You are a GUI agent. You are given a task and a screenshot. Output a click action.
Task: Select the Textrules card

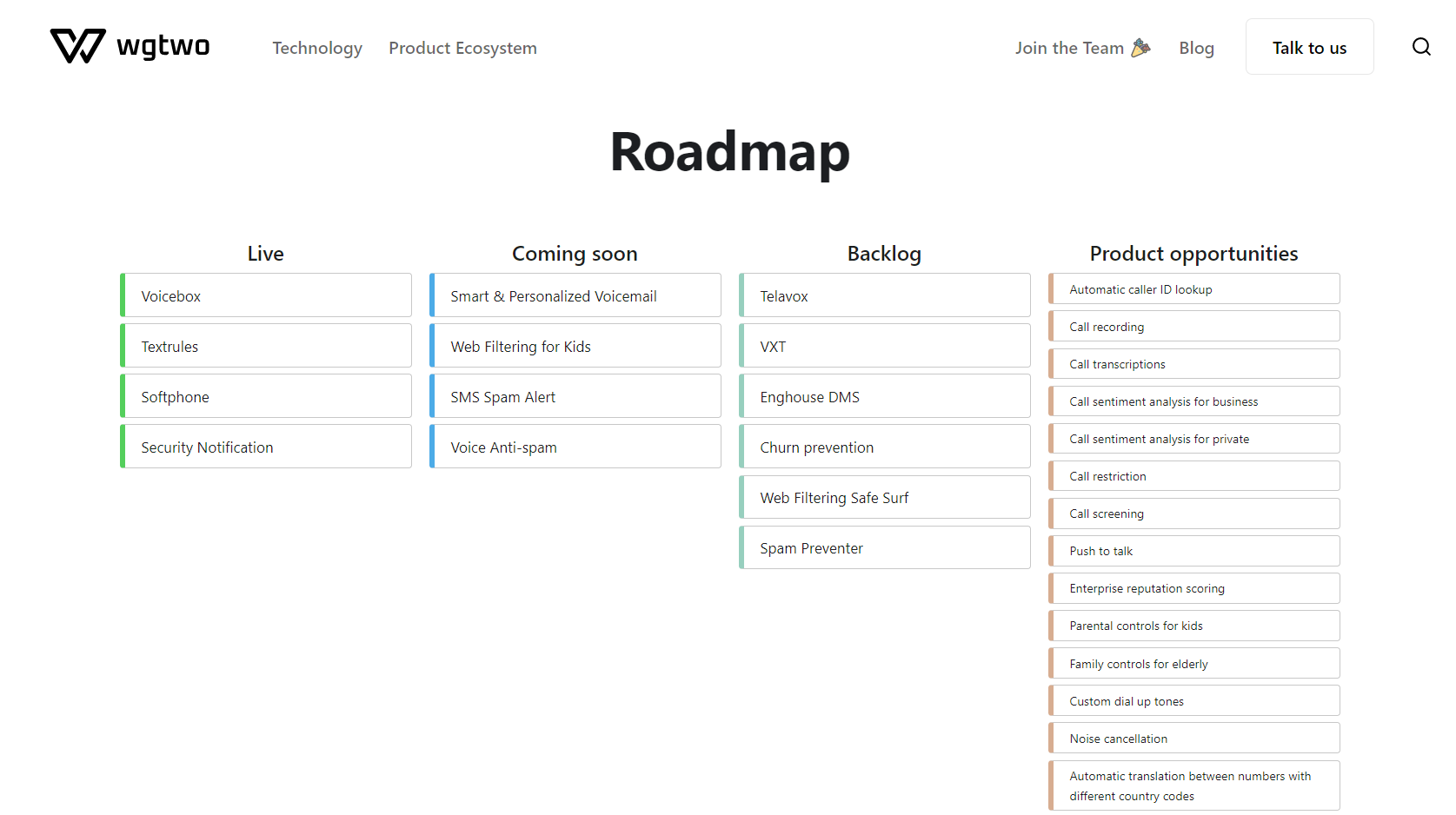266,346
